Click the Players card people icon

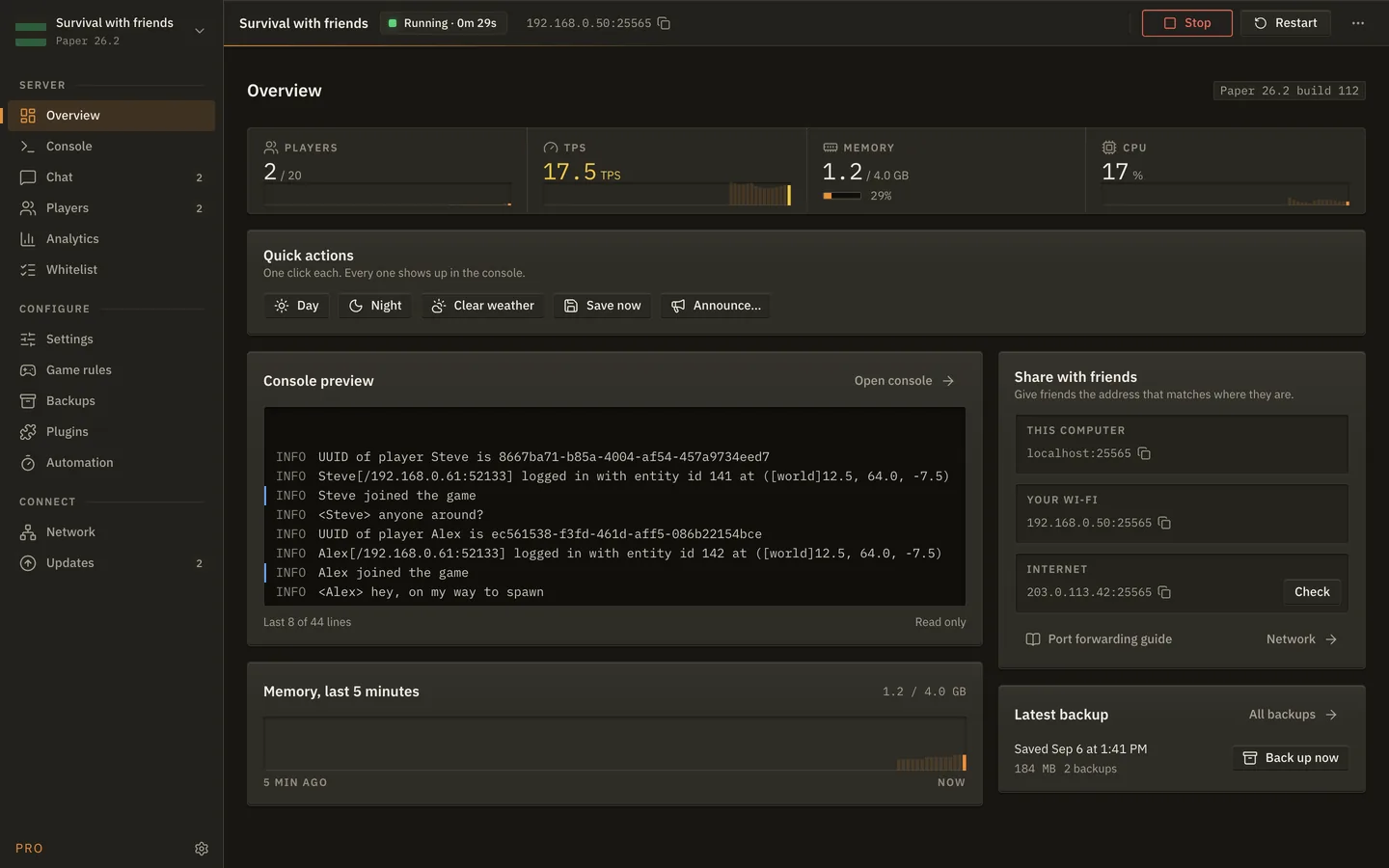(271, 148)
